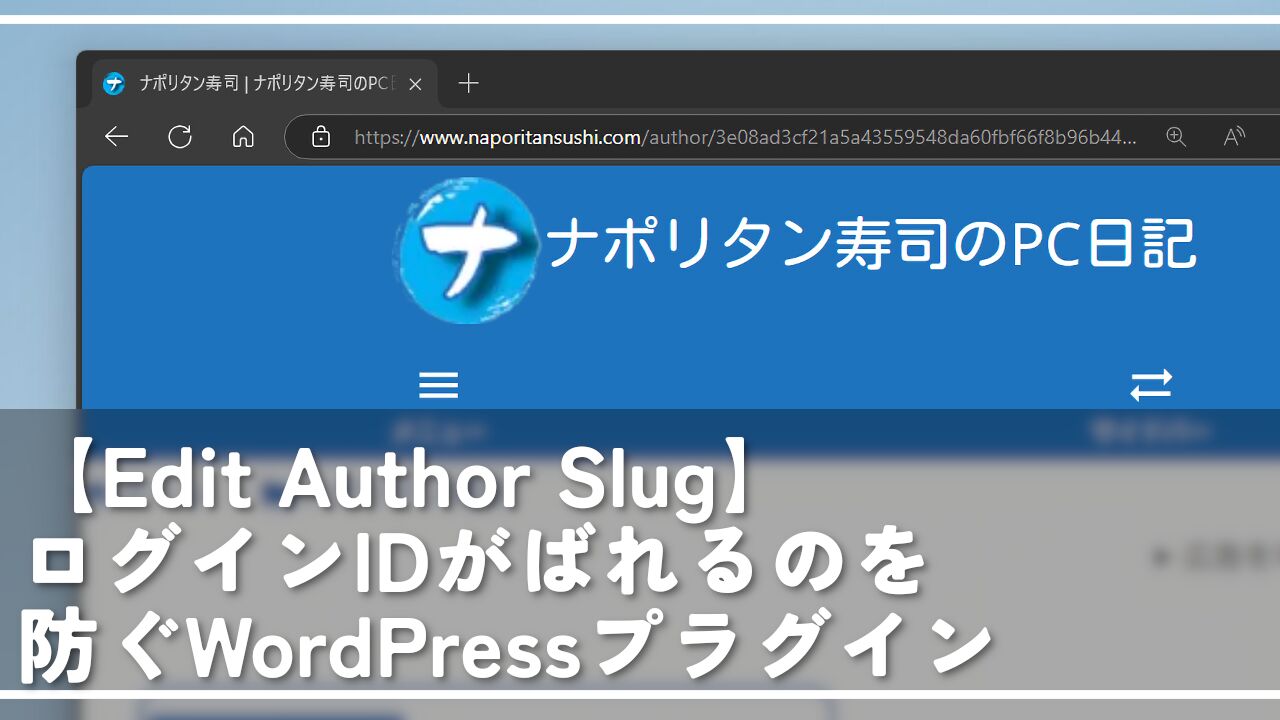Screen dimensions: 1280x720
Task: Select the ナポリタン寿司 browser tab
Action: click(x=265, y=84)
